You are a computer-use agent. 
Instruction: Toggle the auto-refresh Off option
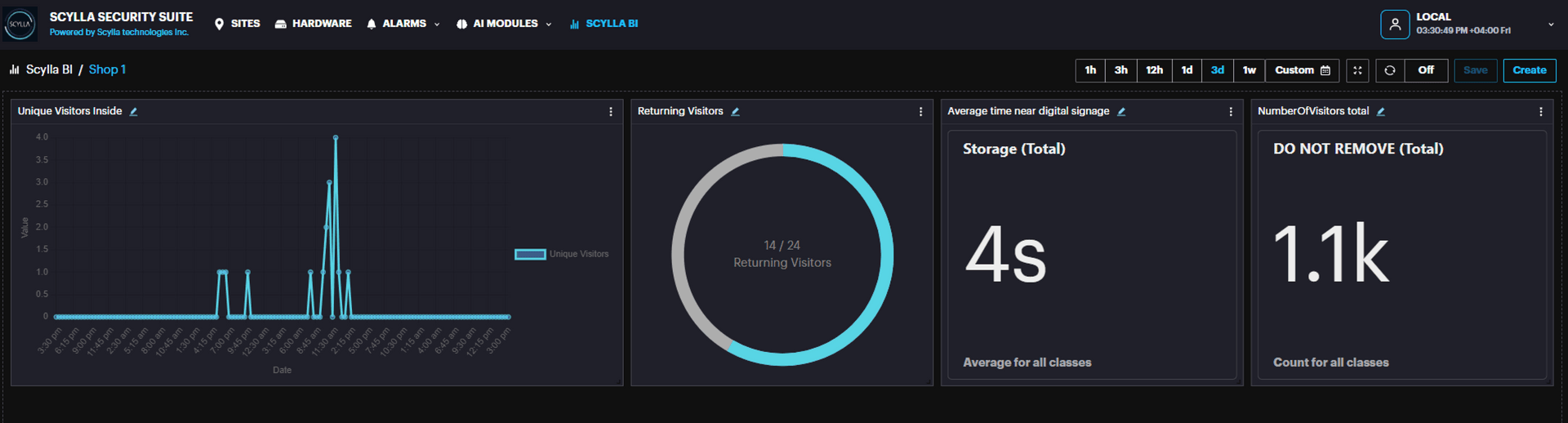(1426, 70)
